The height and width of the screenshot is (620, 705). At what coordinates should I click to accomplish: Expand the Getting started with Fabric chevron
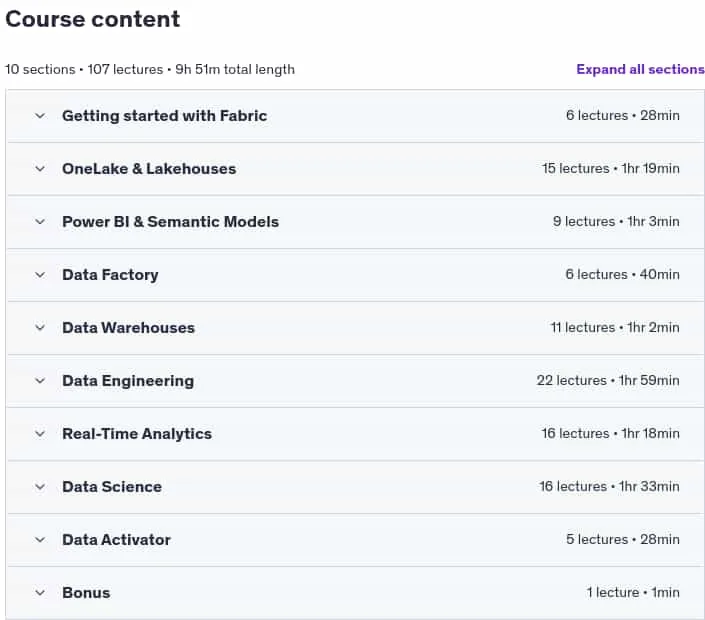(x=40, y=116)
